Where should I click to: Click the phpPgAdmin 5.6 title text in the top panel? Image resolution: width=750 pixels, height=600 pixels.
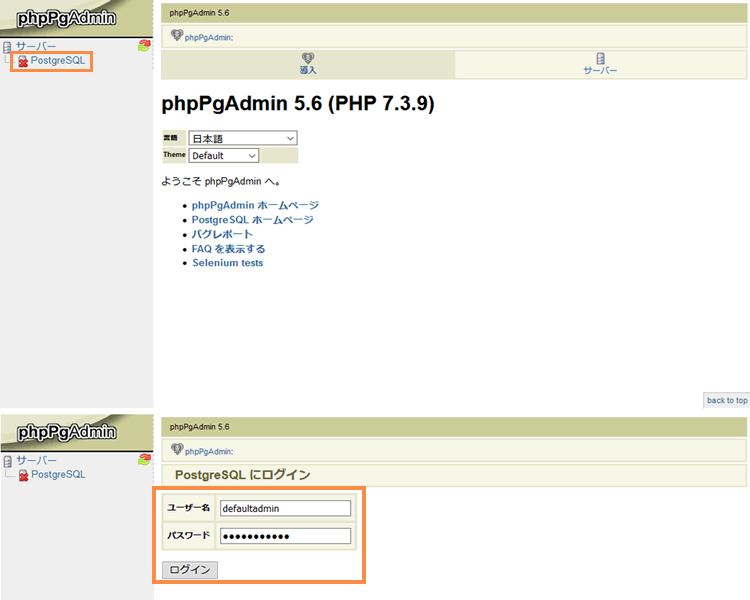[x=199, y=13]
